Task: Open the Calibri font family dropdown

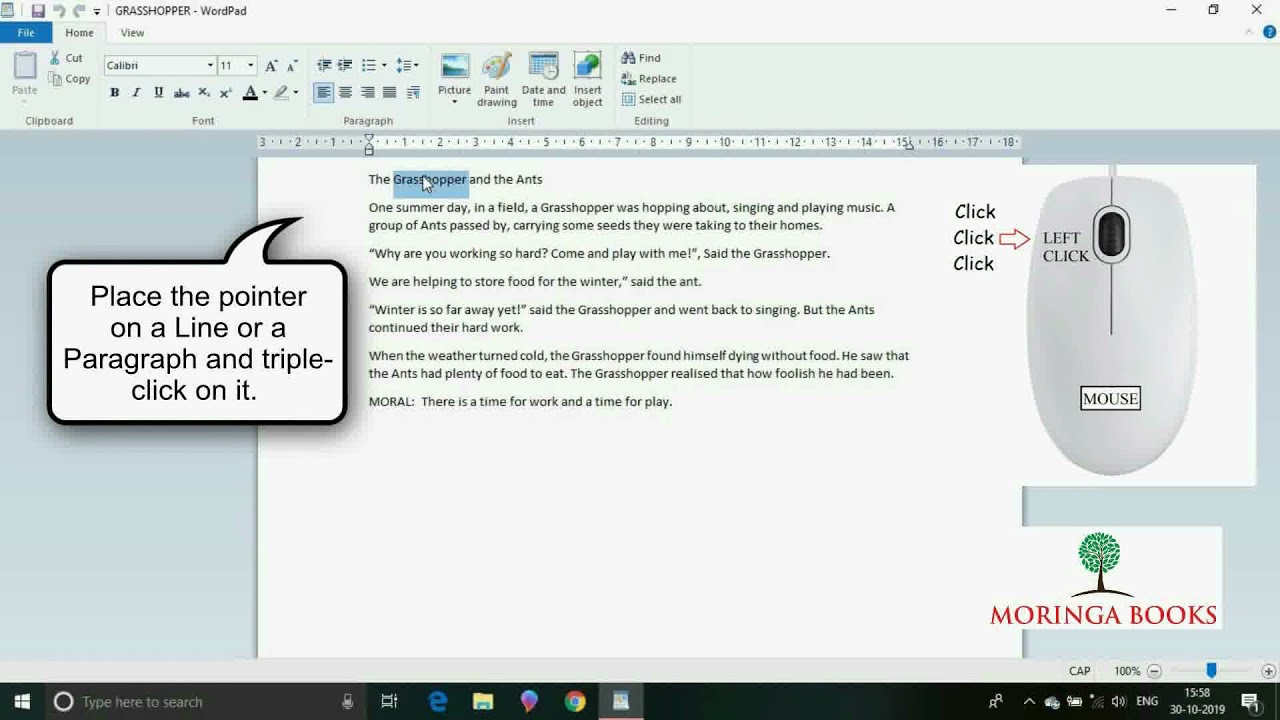Action: [210, 66]
